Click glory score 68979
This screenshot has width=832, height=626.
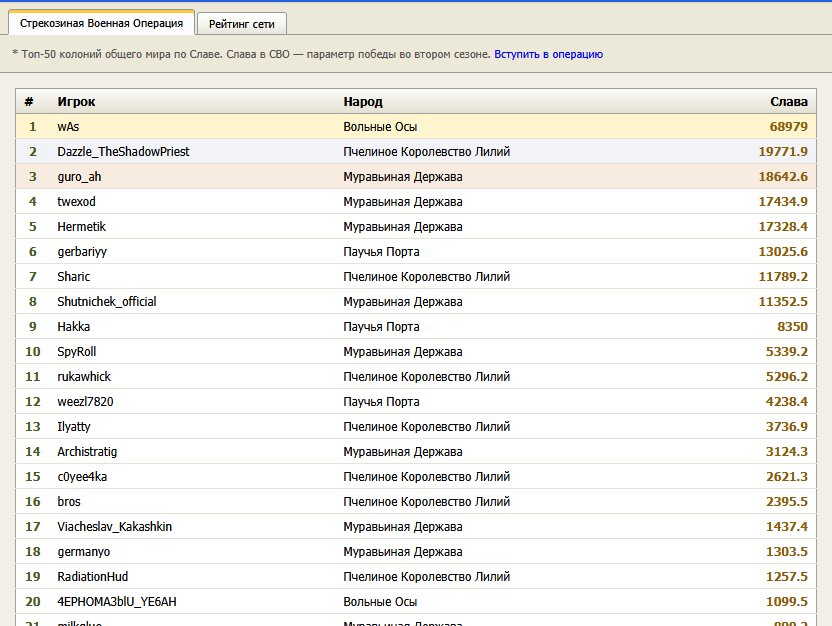click(x=788, y=127)
